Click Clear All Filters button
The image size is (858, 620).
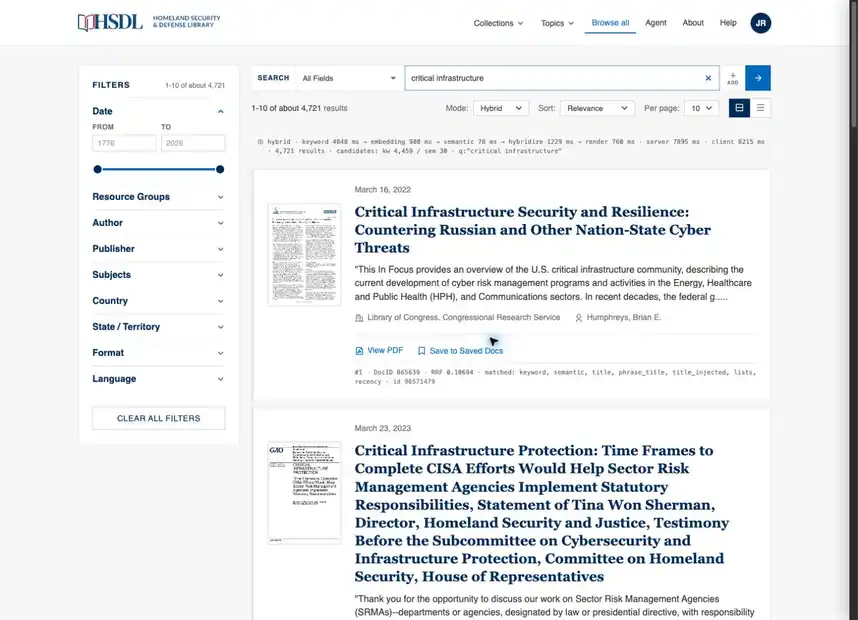pyautogui.click(x=159, y=418)
